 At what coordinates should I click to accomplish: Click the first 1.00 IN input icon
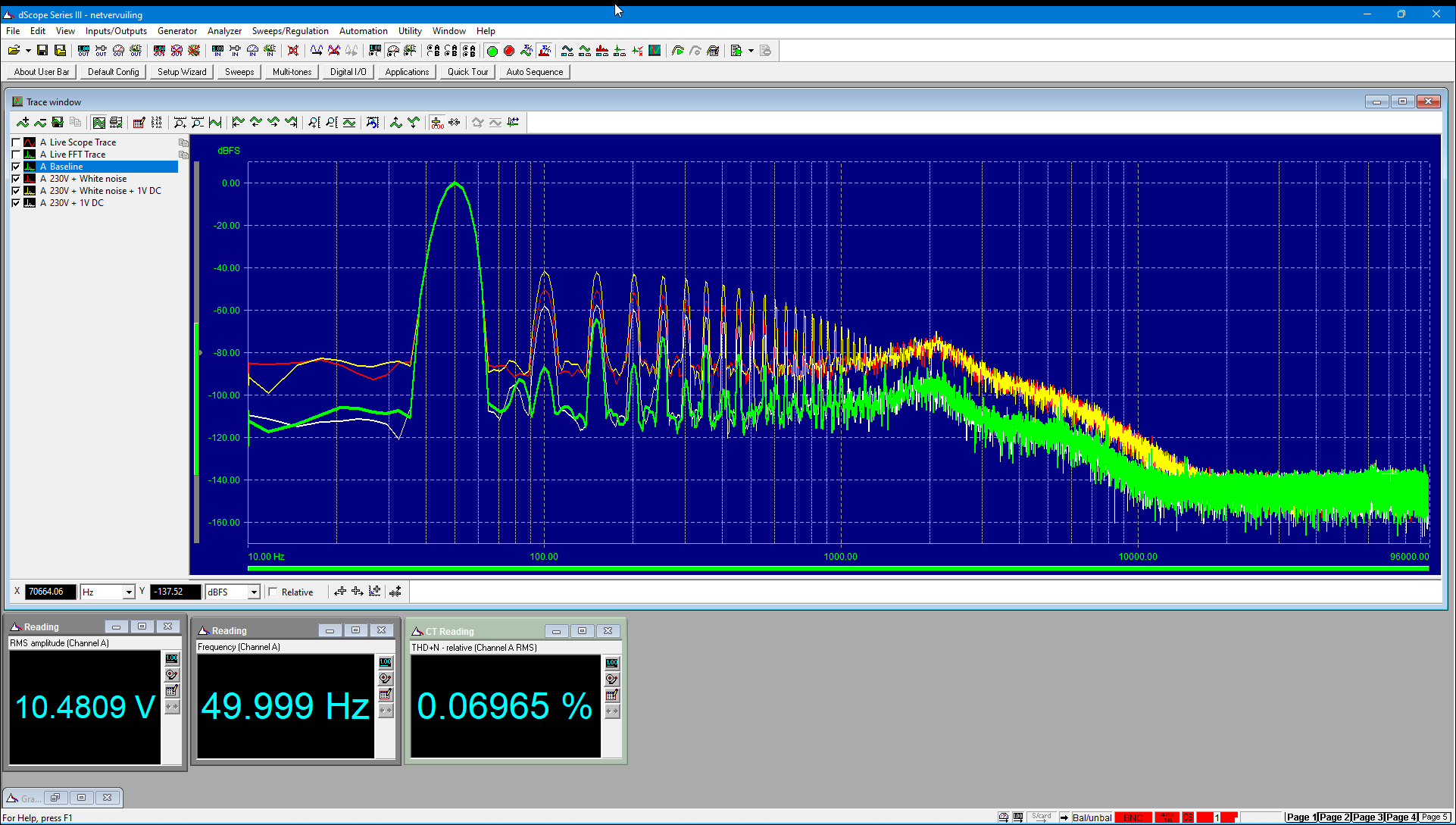click(217, 51)
